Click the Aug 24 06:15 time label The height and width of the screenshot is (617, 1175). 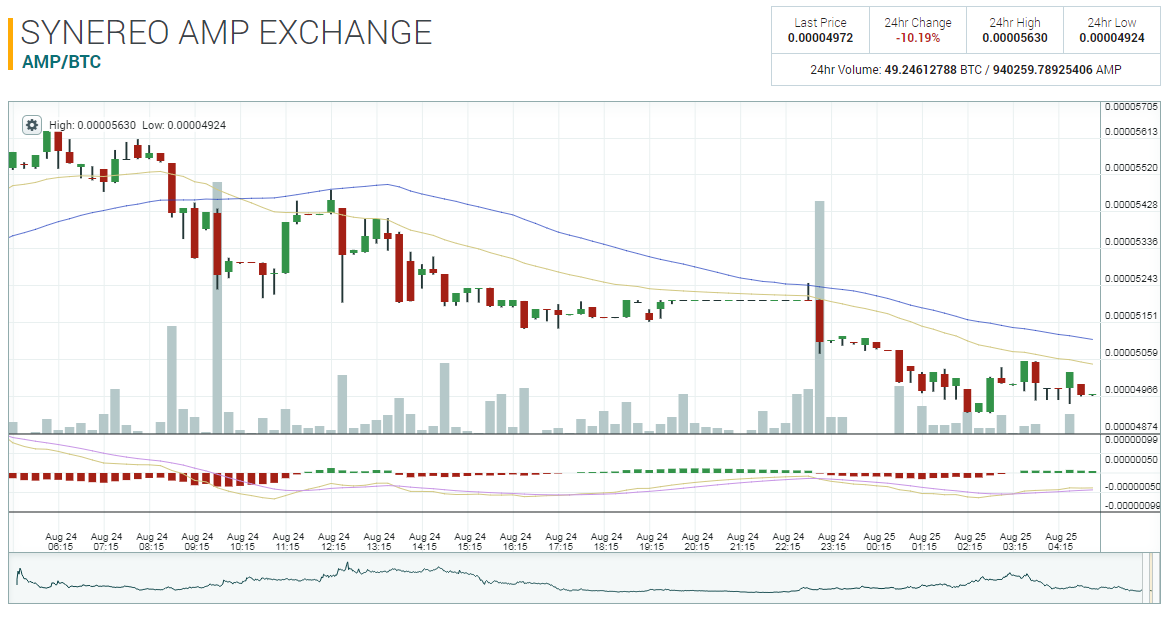click(61, 541)
